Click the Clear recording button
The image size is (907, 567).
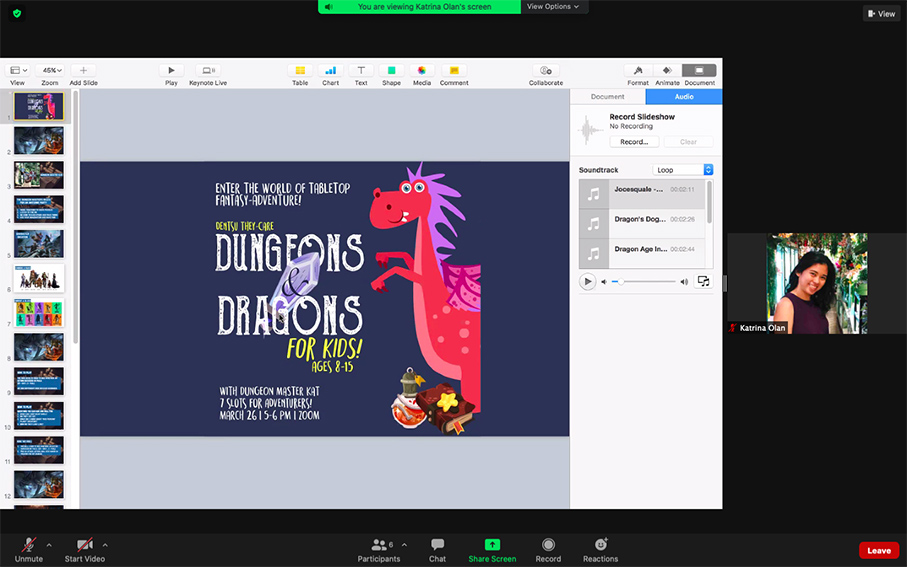(688, 142)
